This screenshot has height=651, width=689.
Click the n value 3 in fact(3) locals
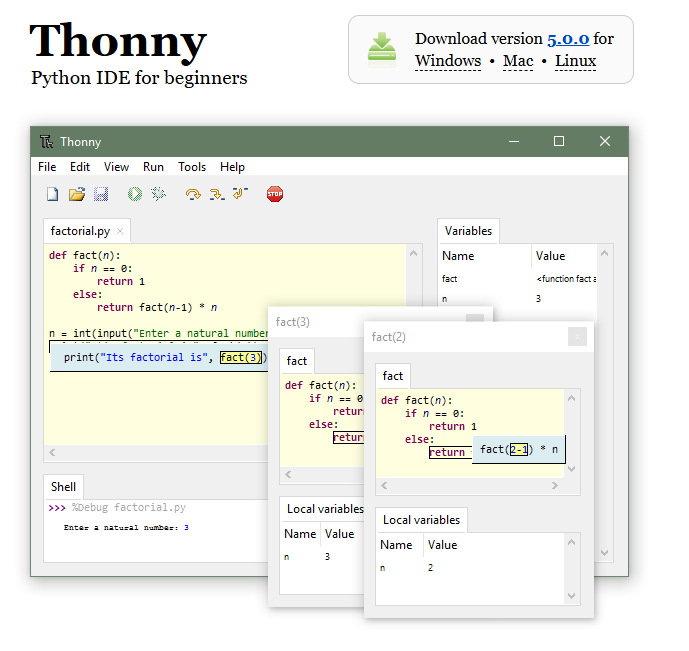(327, 557)
